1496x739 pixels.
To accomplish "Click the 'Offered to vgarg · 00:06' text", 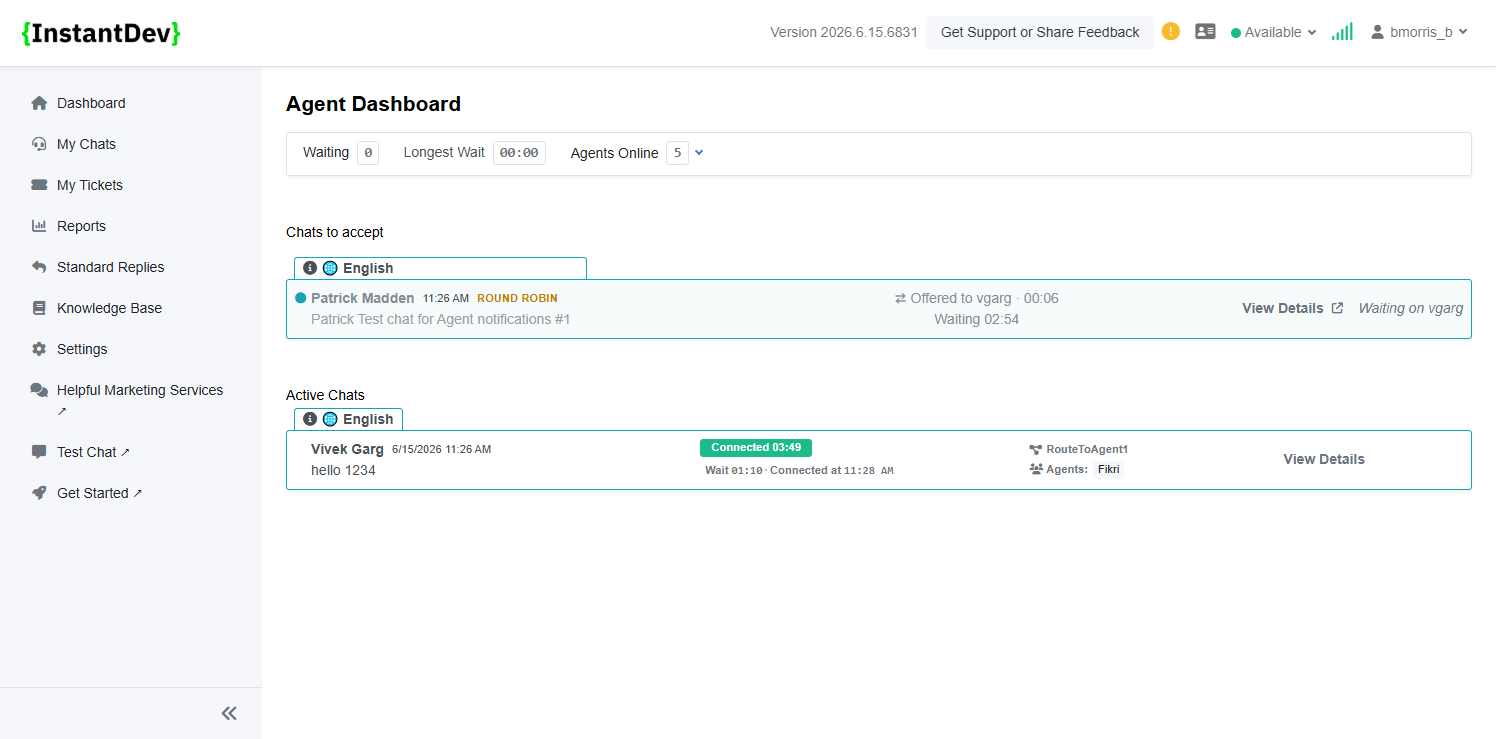I will coord(984,298).
